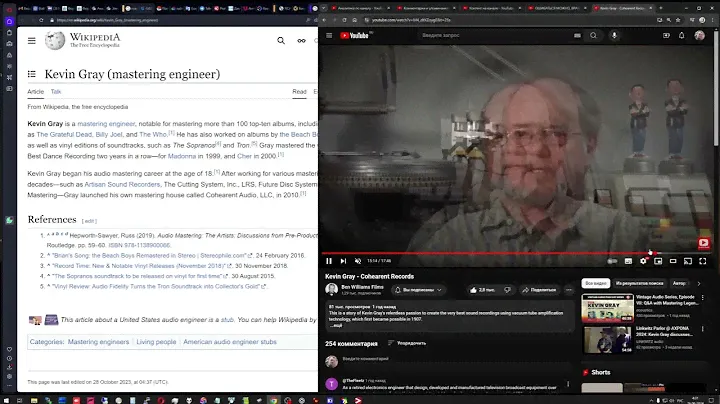Click the video progress bar
The height and width of the screenshot is (404, 720).
[x=500, y=253]
